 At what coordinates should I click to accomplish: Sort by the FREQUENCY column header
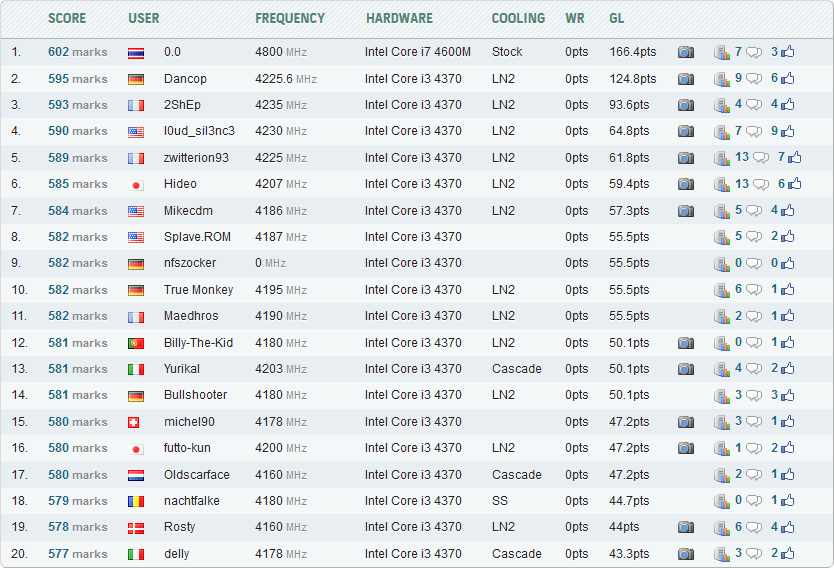(290, 18)
